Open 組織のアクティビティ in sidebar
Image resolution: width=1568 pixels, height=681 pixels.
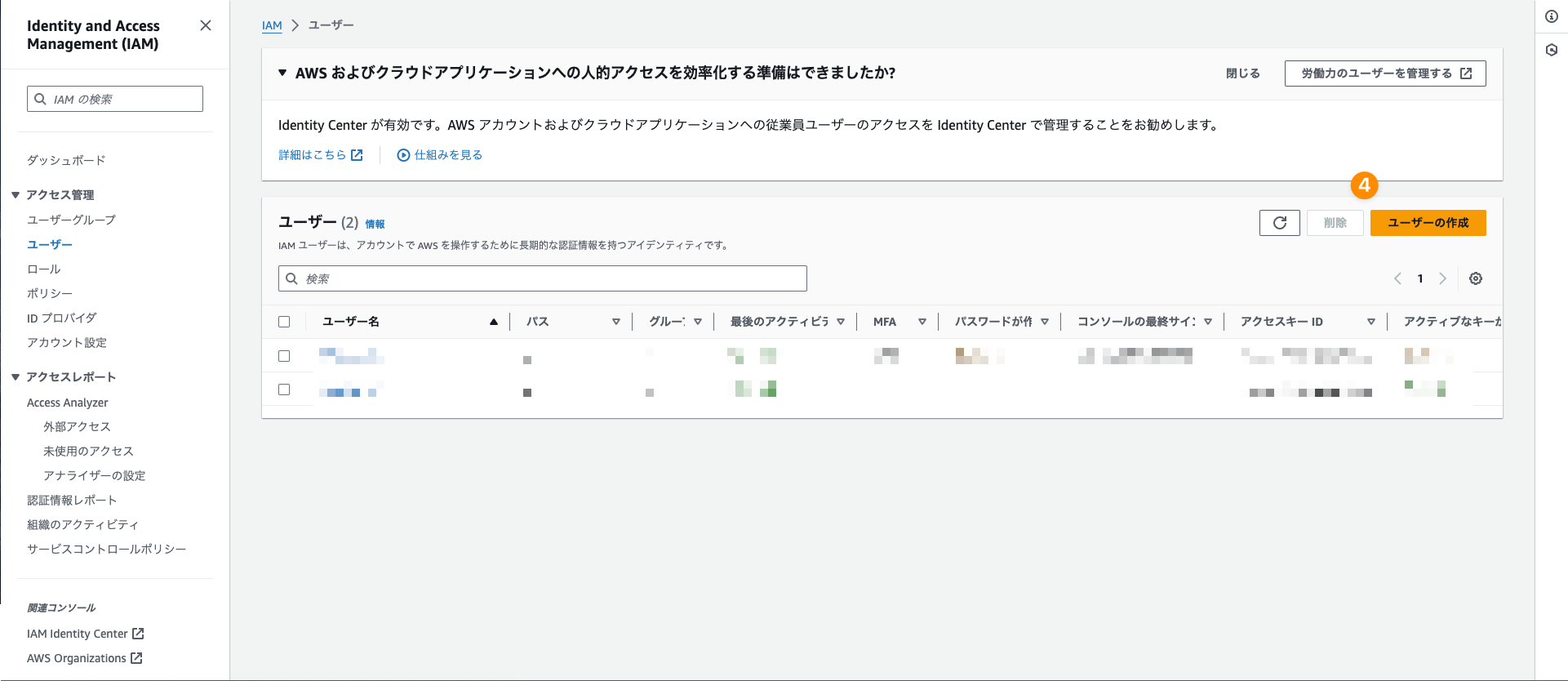(x=82, y=524)
